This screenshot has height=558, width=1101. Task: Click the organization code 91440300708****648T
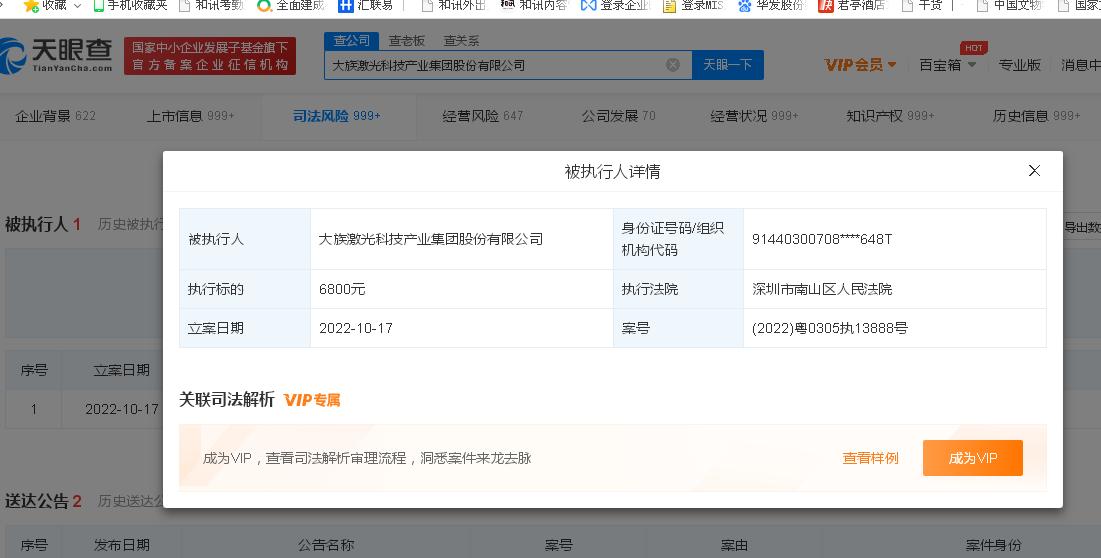click(822, 239)
